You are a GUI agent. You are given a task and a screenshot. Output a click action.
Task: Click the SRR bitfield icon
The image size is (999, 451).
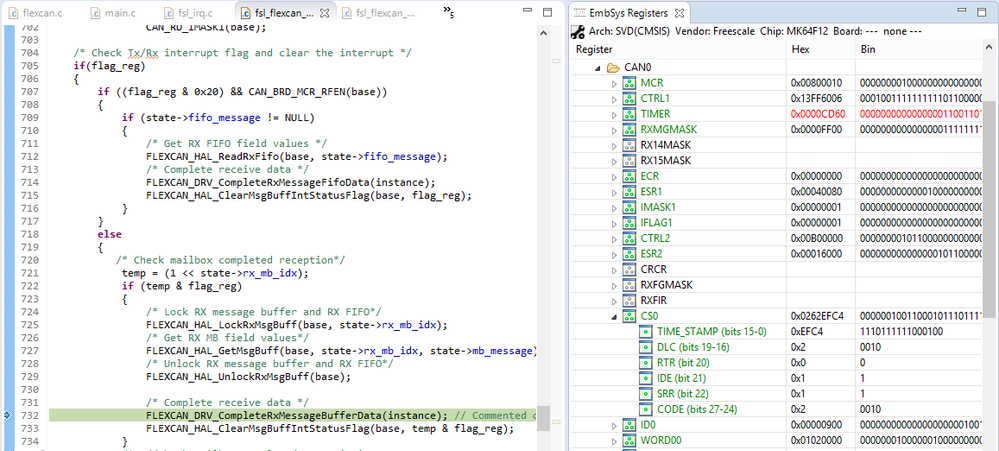[x=646, y=394]
